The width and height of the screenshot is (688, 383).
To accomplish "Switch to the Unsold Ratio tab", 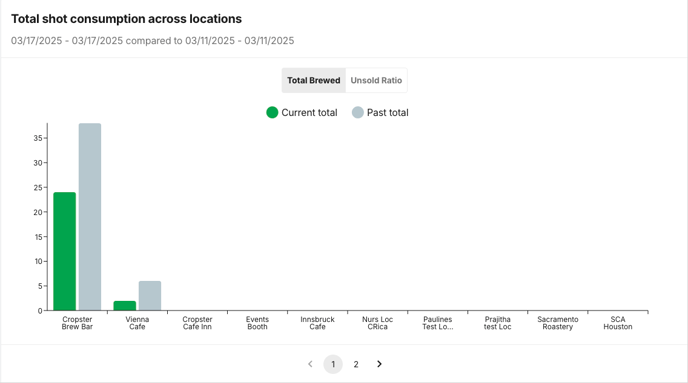I will [376, 80].
